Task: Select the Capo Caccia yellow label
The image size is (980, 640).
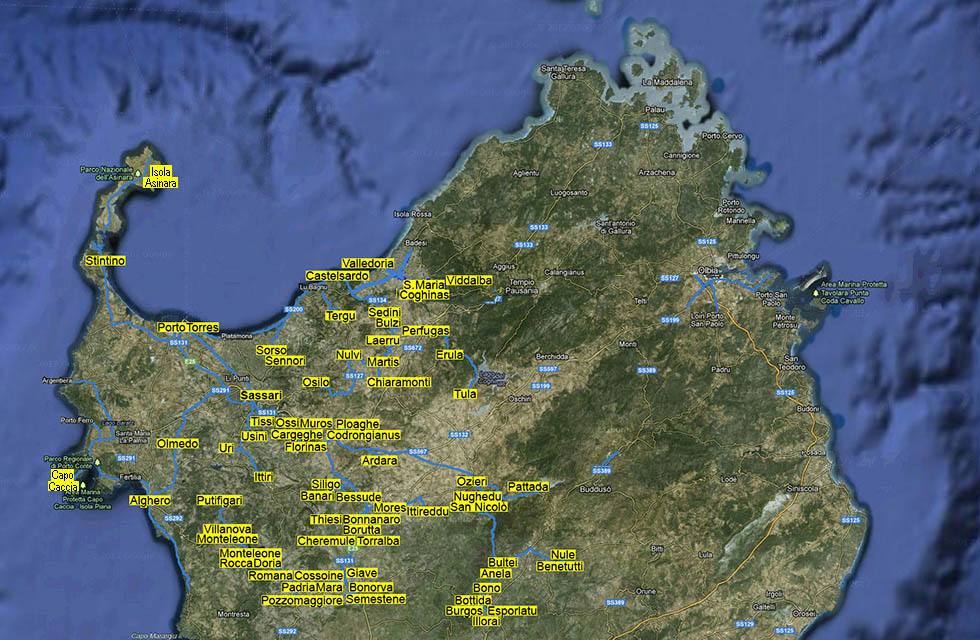Action: tap(63, 481)
